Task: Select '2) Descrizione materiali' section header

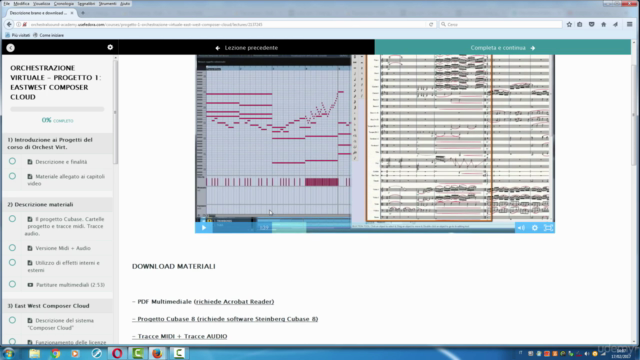Action: pos(57,204)
